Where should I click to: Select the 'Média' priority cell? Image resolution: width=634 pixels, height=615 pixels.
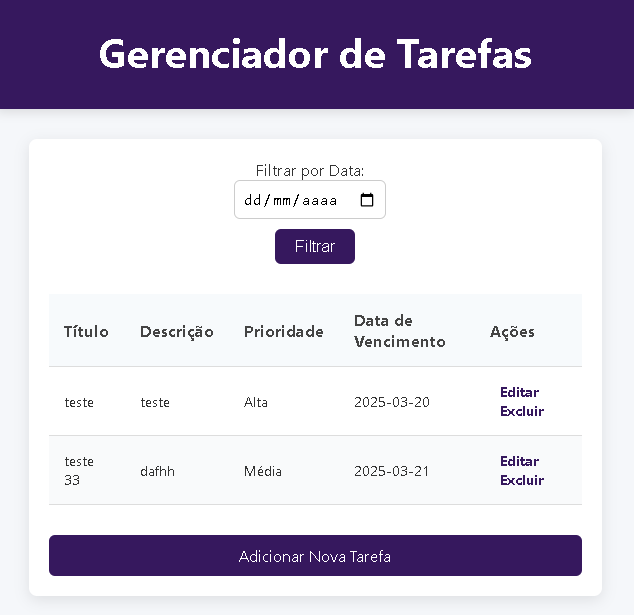tap(263, 471)
